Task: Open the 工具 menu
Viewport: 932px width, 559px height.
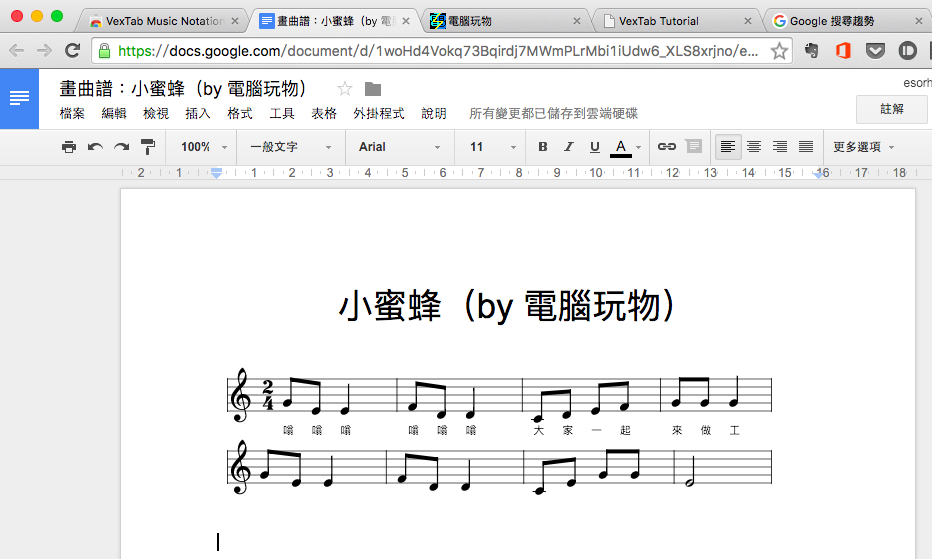Action: coord(282,114)
